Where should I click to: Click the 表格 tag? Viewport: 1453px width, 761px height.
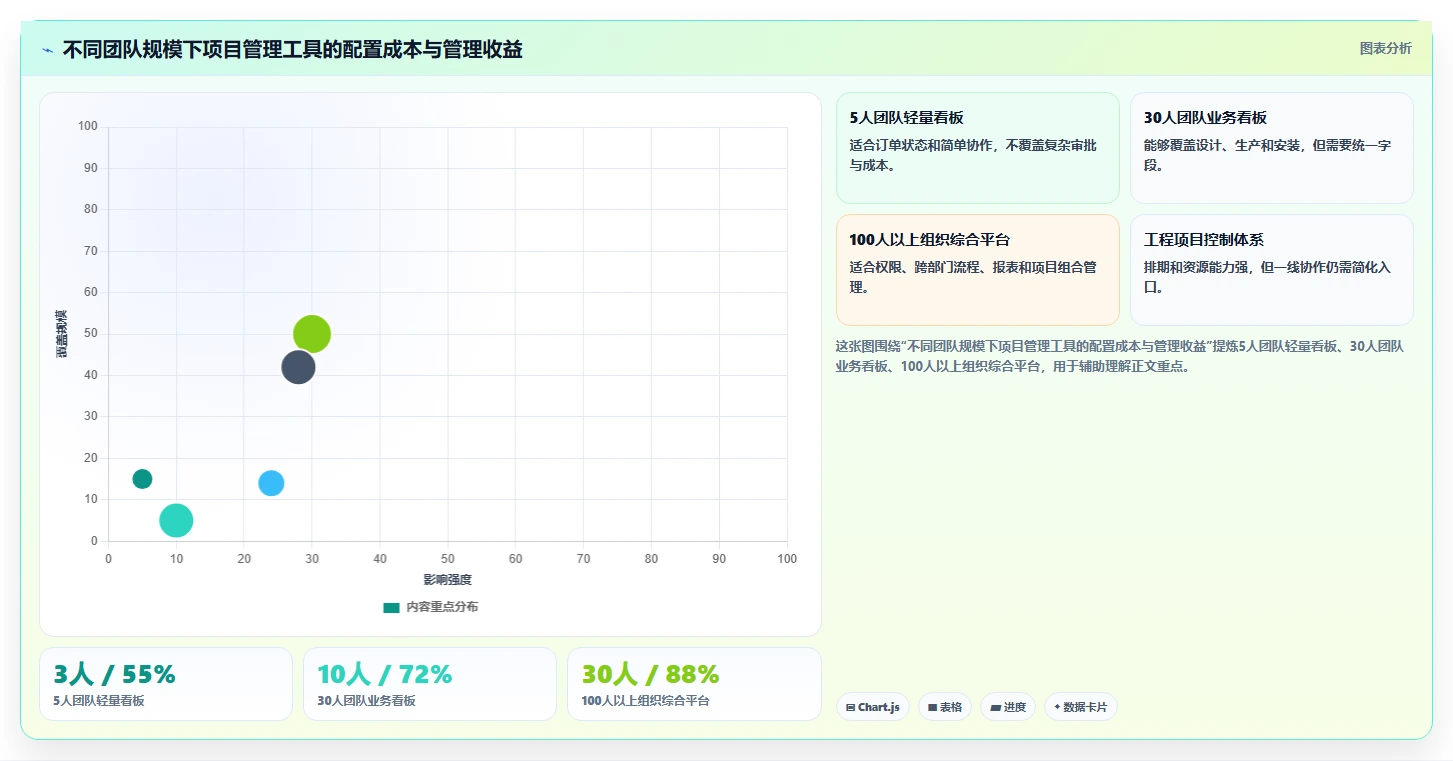[x=944, y=707]
